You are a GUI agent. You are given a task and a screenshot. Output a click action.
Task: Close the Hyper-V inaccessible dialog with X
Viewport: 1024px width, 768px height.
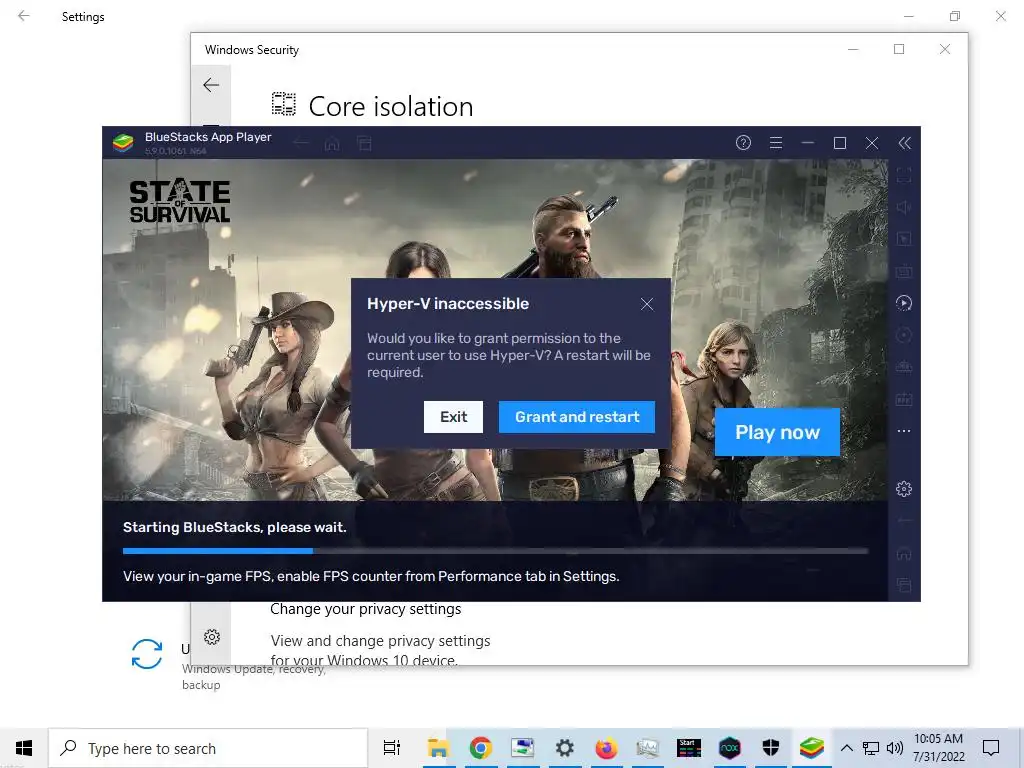647,304
